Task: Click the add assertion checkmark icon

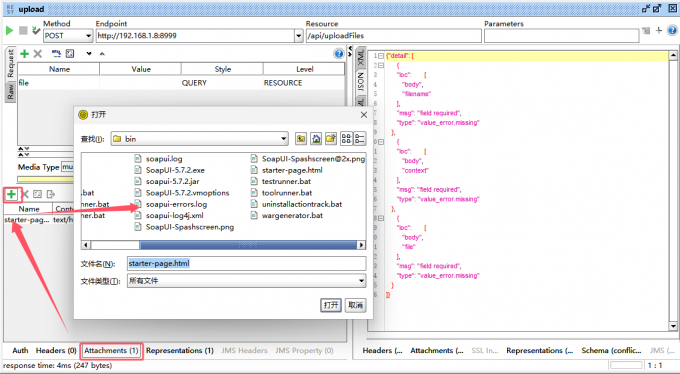Action: 36,30
